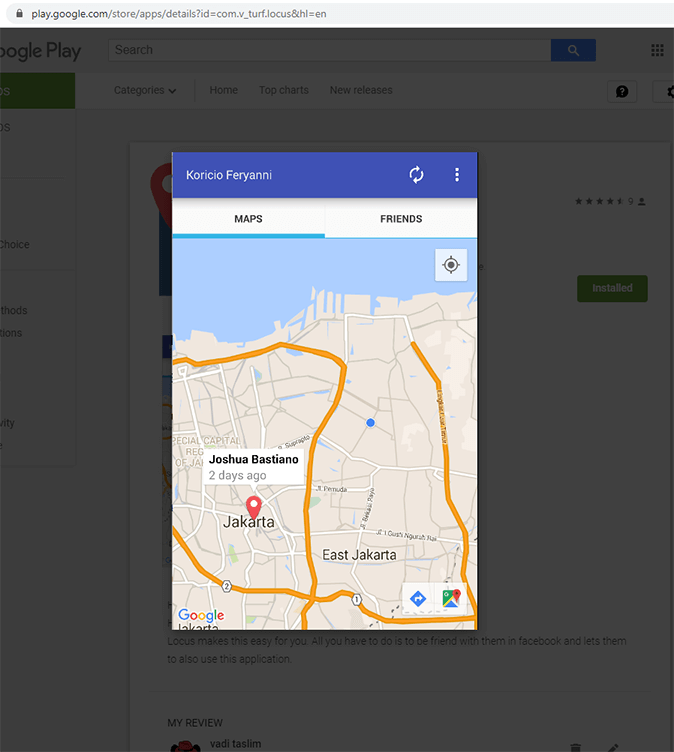Click the route 2 highway shield marker
The image size is (674, 752).
click(x=227, y=586)
